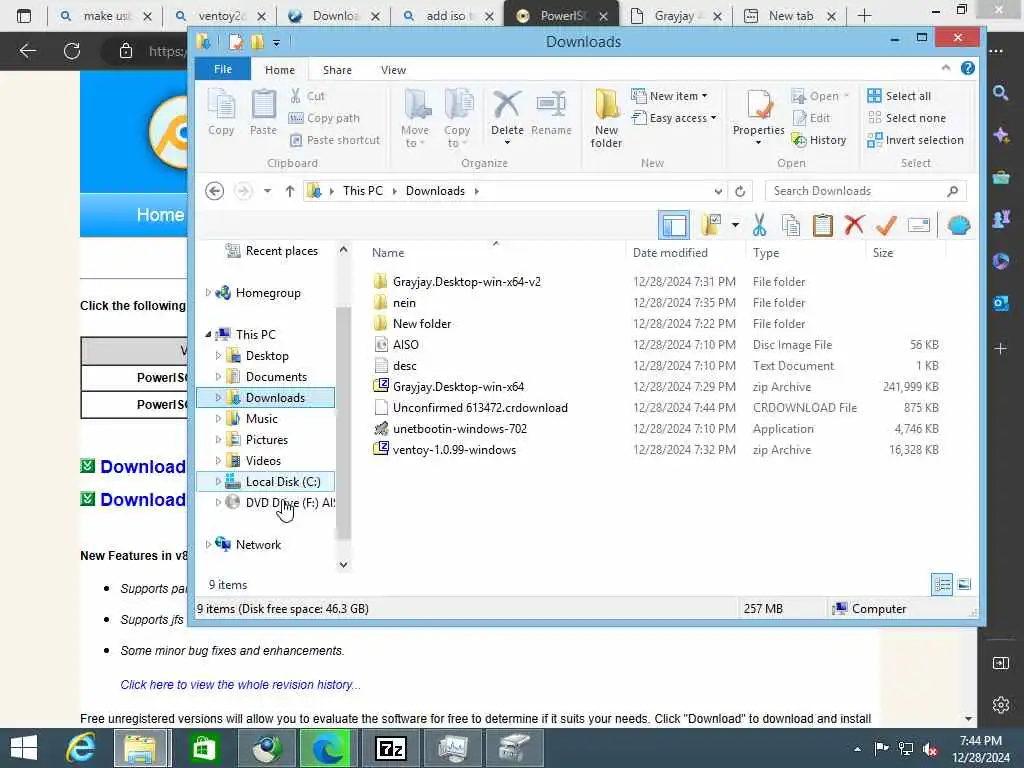The image size is (1024, 768).
Task: Click This PC in the breadcrumb path
Action: click(362, 191)
